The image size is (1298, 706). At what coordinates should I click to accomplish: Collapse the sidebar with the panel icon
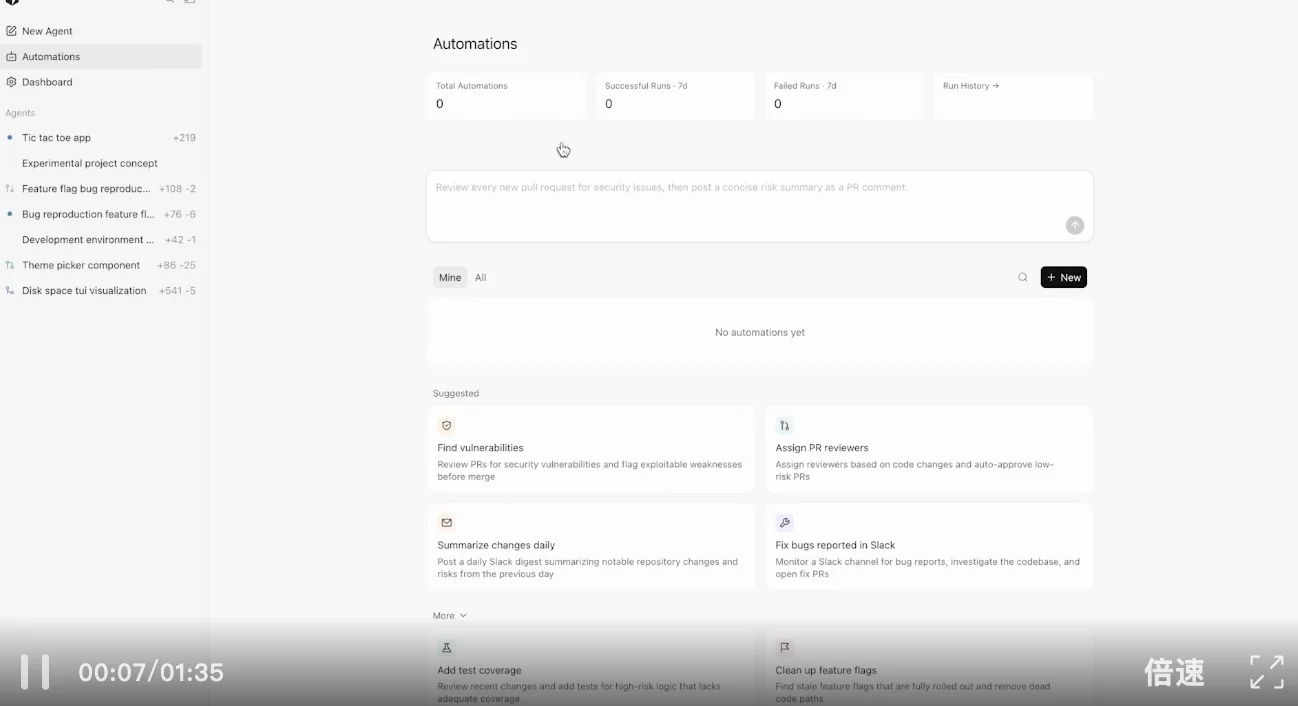[188, 4]
